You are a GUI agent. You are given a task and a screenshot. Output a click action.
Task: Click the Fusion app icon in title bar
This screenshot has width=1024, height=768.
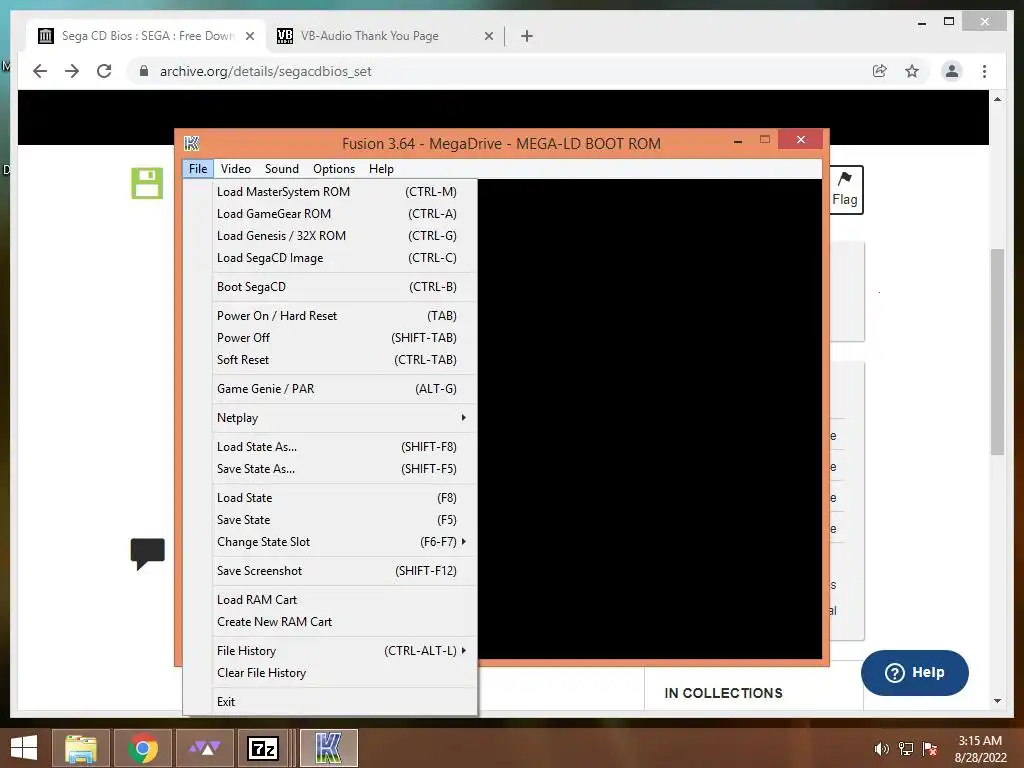[x=191, y=143]
